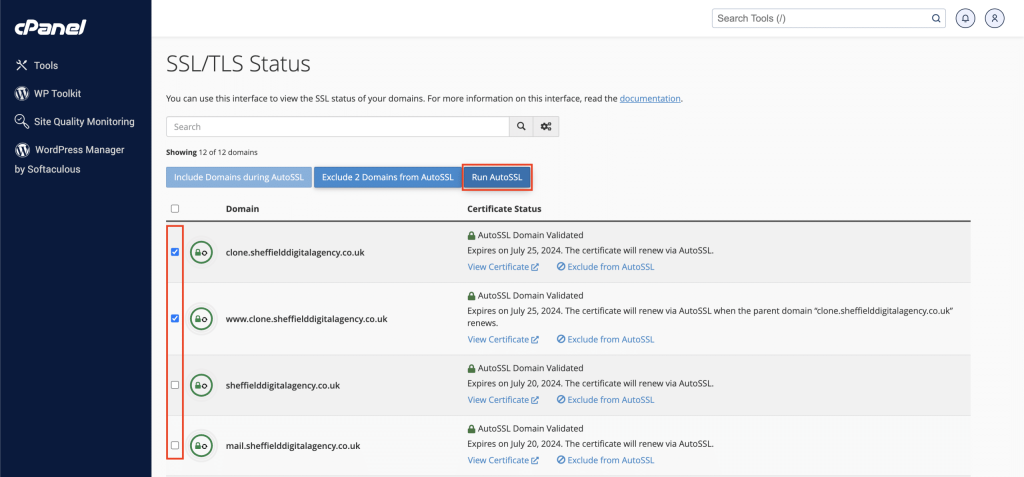Open WordPress Manager by Softaculous
The height and width of the screenshot is (477, 1024).
pyautogui.click(x=69, y=159)
